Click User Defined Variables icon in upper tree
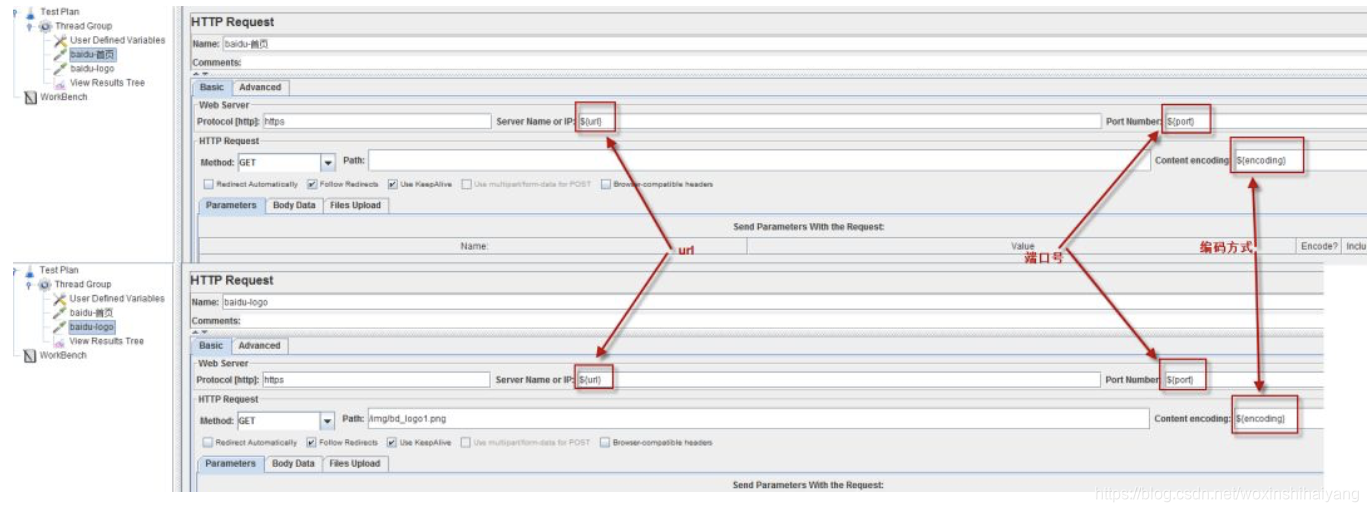 pyautogui.click(x=60, y=40)
